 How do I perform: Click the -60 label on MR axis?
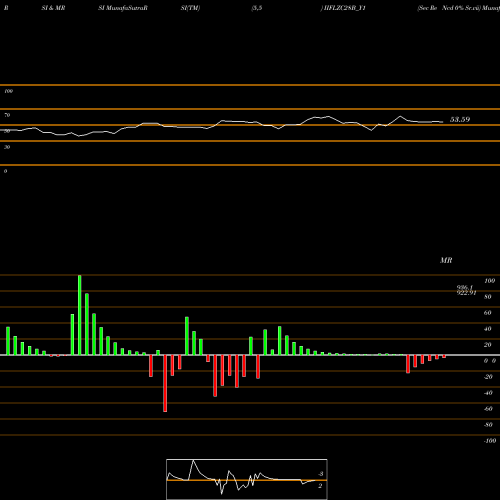pos(488,409)
